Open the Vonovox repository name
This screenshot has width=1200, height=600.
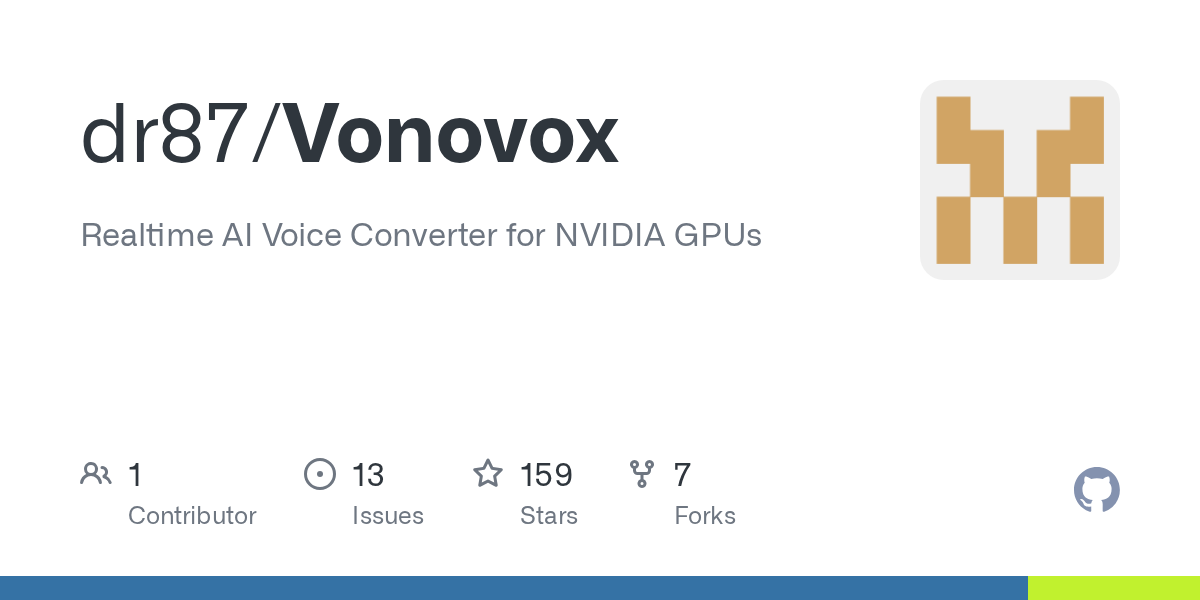pos(455,136)
